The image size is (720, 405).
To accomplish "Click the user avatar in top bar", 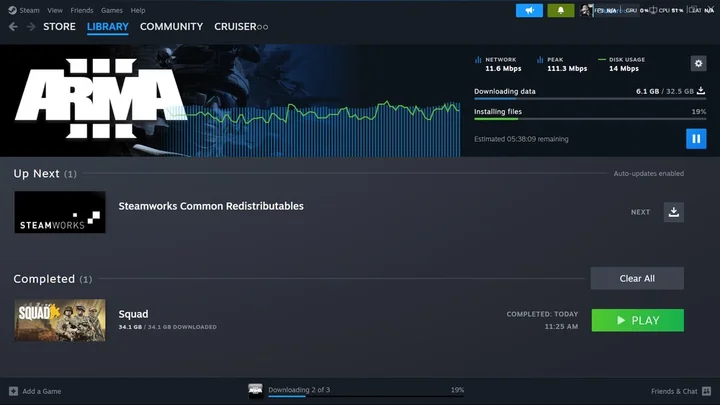I will click(x=585, y=10).
